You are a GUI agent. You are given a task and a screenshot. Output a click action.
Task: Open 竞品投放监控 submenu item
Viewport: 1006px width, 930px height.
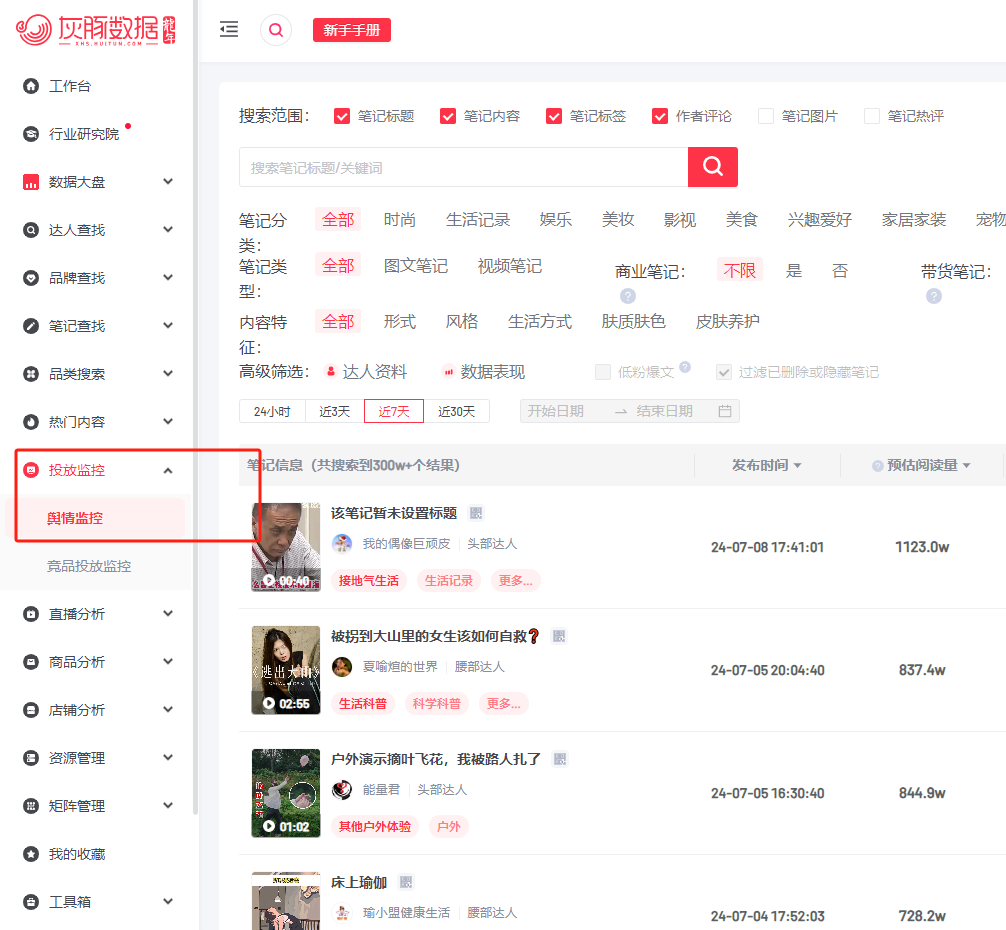click(89, 566)
